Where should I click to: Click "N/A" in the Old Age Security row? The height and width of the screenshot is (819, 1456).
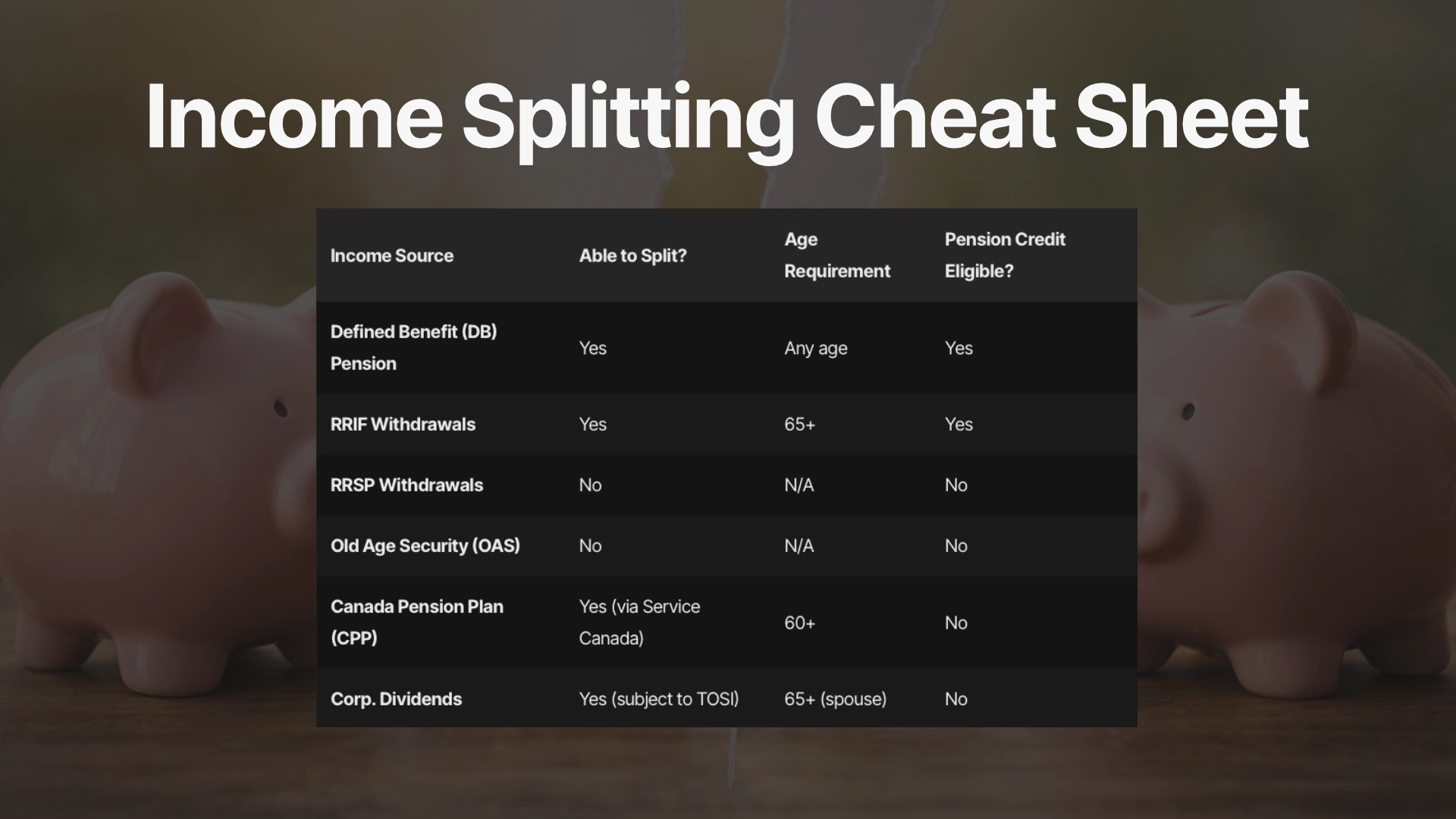[799, 545]
